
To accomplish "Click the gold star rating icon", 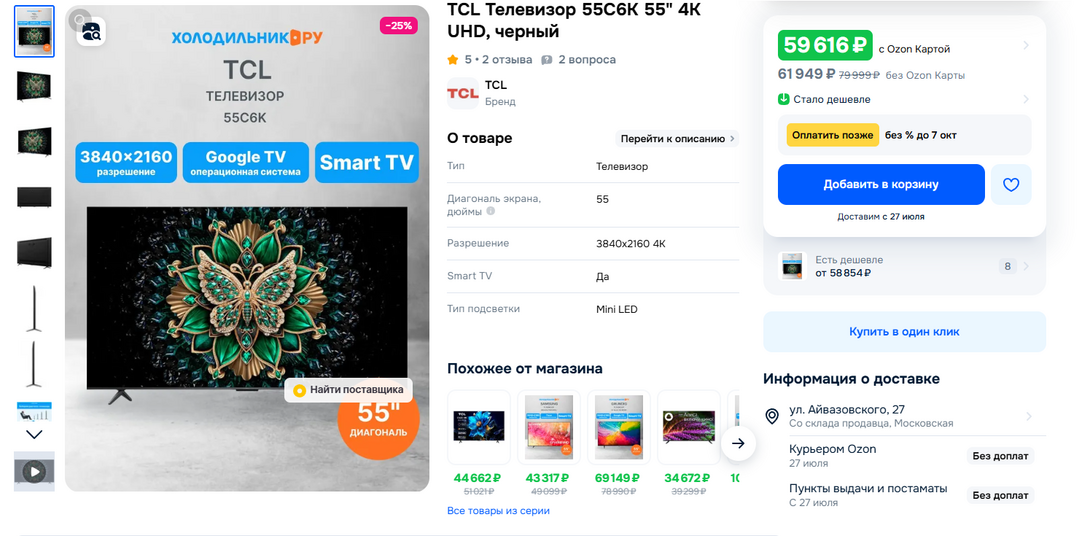I will pos(453,60).
